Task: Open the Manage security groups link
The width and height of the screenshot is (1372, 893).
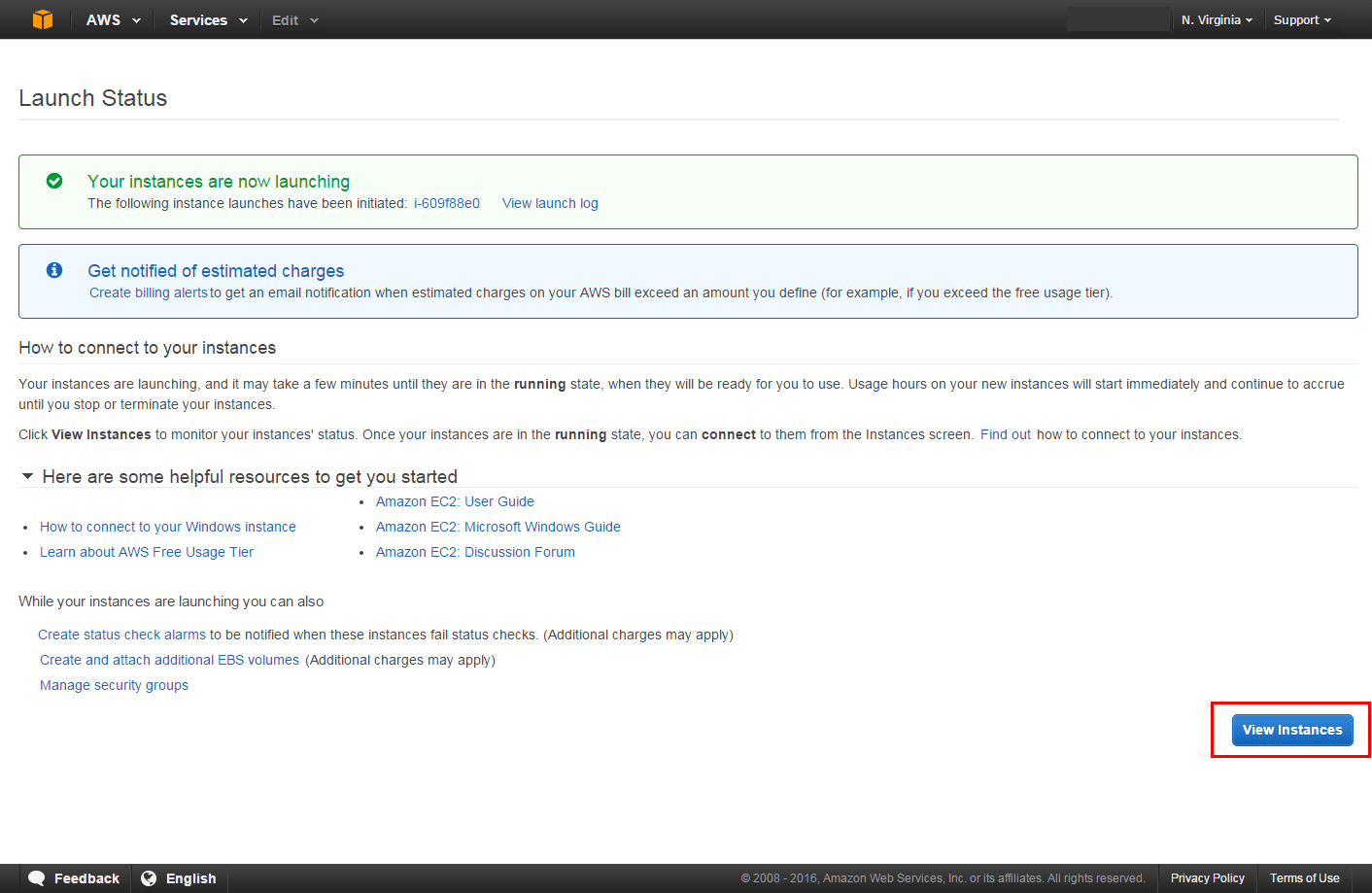Action: tap(113, 685)
